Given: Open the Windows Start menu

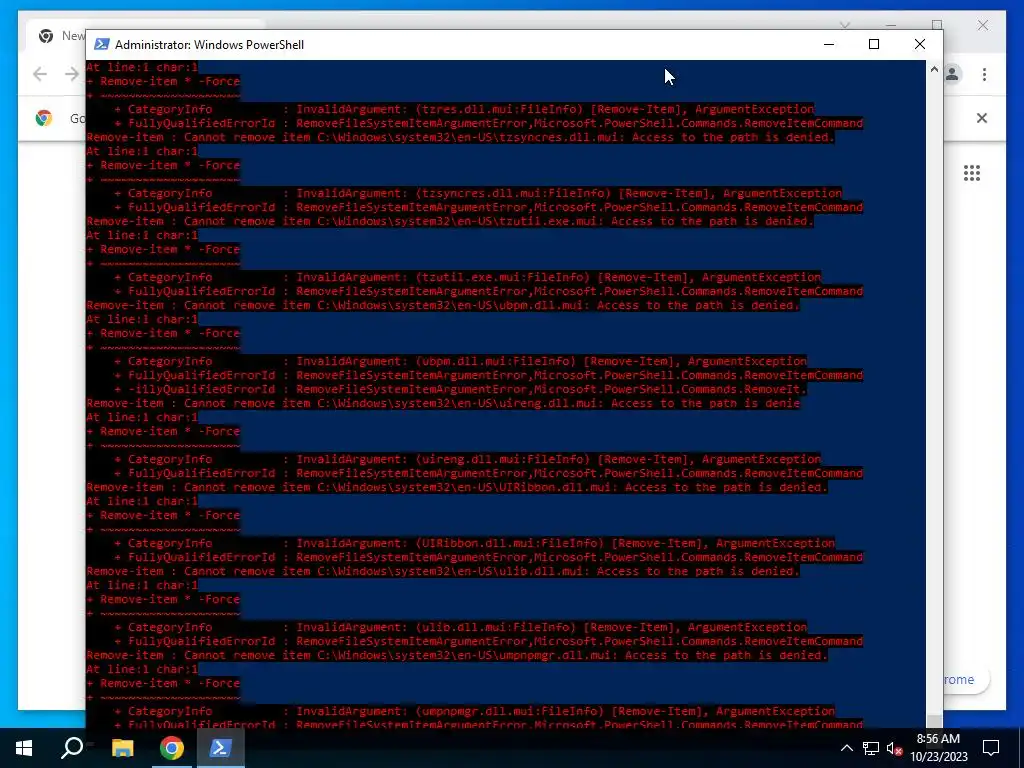Looking at the screenshot, I should pyautogui.click(x=24, y=748).
